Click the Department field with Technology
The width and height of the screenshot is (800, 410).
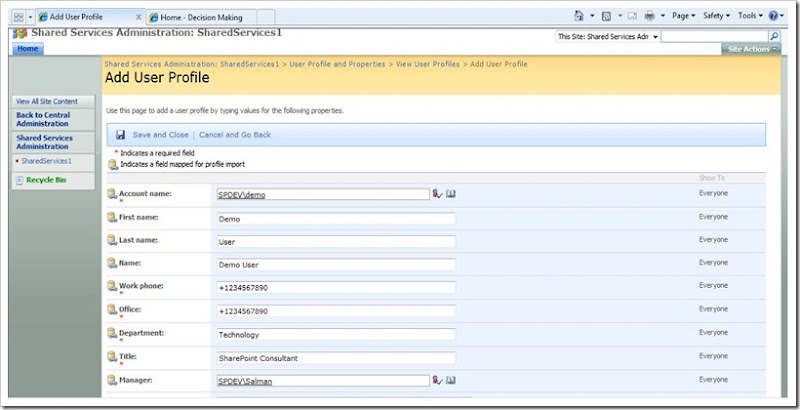click(336, 335)
